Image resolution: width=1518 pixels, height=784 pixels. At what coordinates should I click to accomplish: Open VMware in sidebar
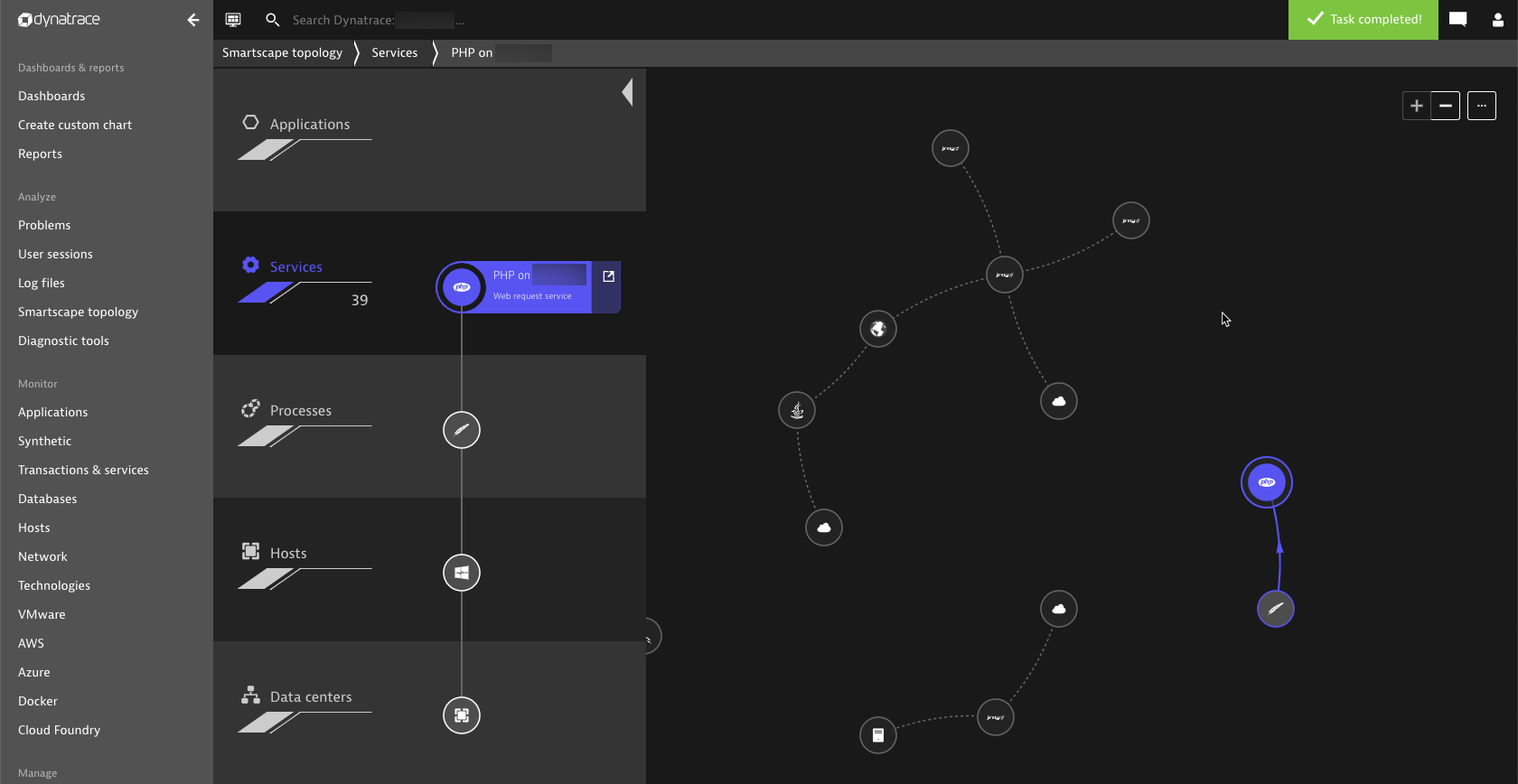pos(42,614)
